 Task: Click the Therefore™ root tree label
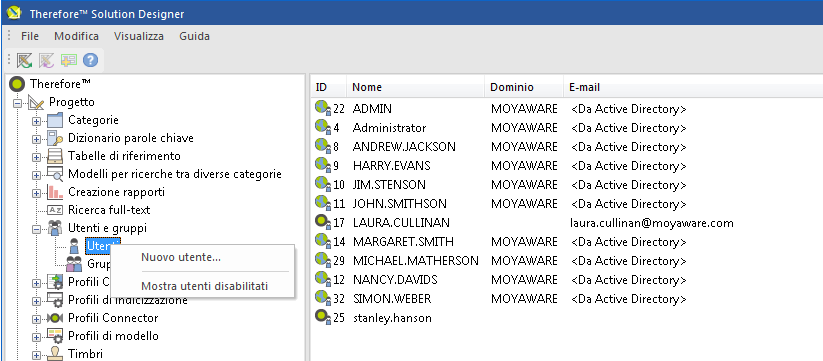(60, 84)
